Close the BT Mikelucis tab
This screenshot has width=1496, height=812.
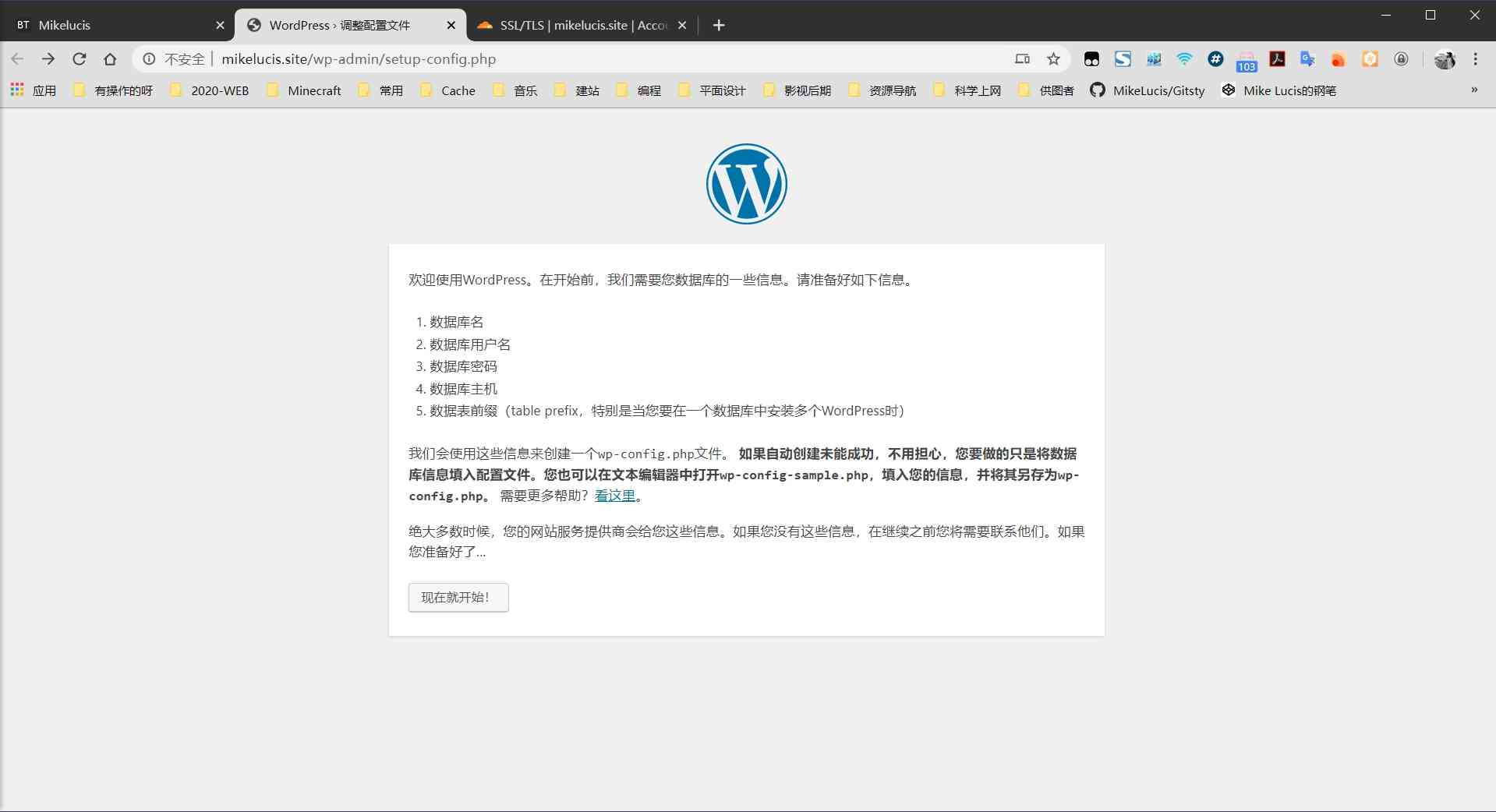point(220,25)
